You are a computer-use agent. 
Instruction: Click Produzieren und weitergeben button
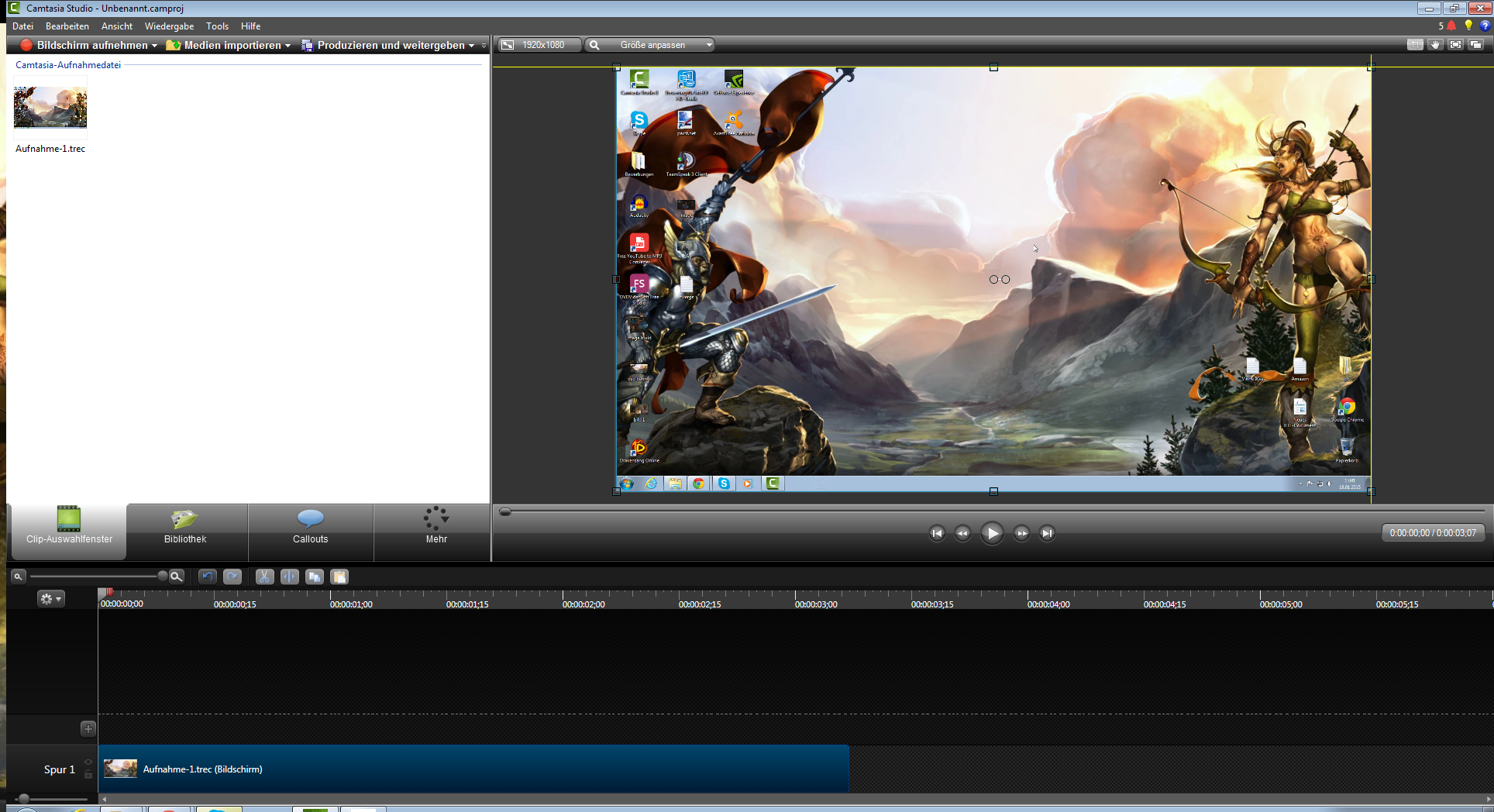coord(383,45)
